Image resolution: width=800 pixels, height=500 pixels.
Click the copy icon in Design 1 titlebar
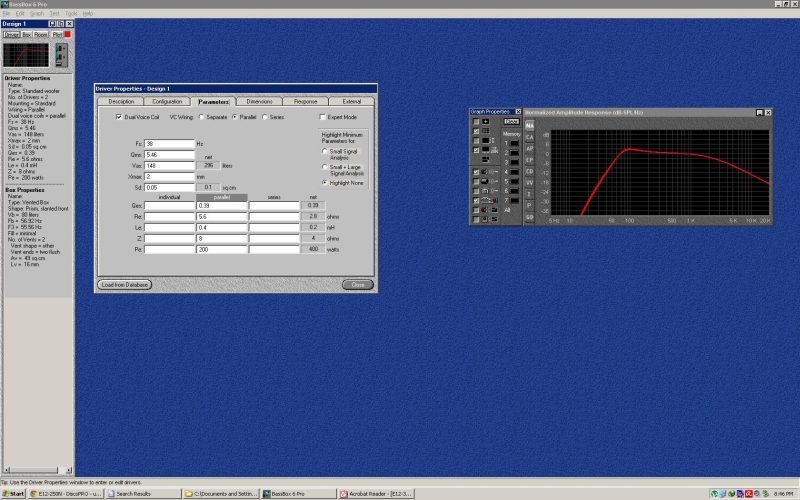61,24
